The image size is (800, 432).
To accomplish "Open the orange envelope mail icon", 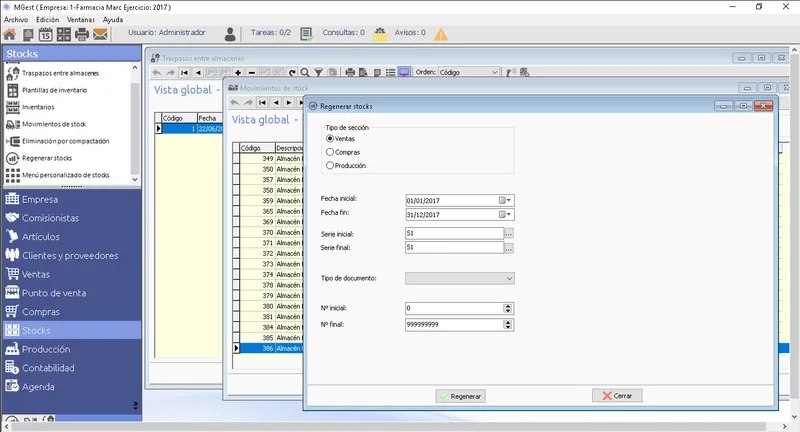I will (101, 35).
